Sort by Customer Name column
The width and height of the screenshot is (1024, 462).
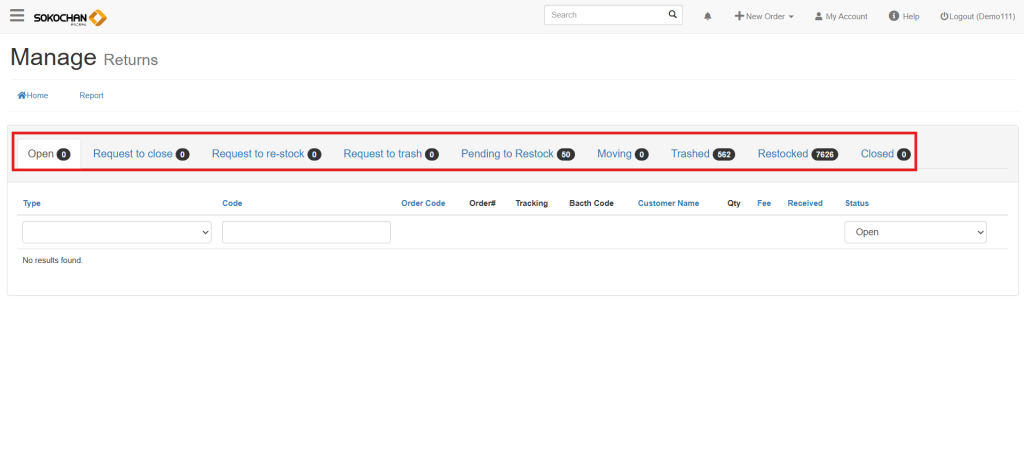[x=668, y=203]
